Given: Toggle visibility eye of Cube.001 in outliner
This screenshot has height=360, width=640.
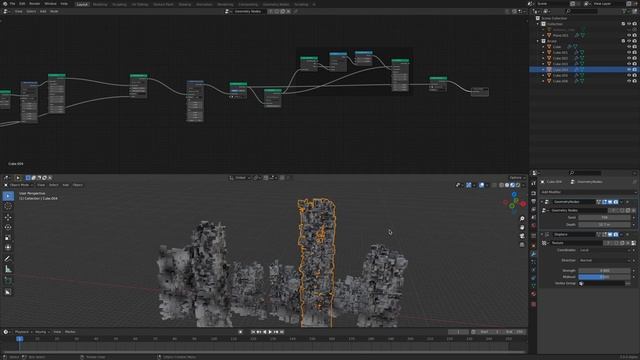Looking at the screenshot, I should point(629,53).
